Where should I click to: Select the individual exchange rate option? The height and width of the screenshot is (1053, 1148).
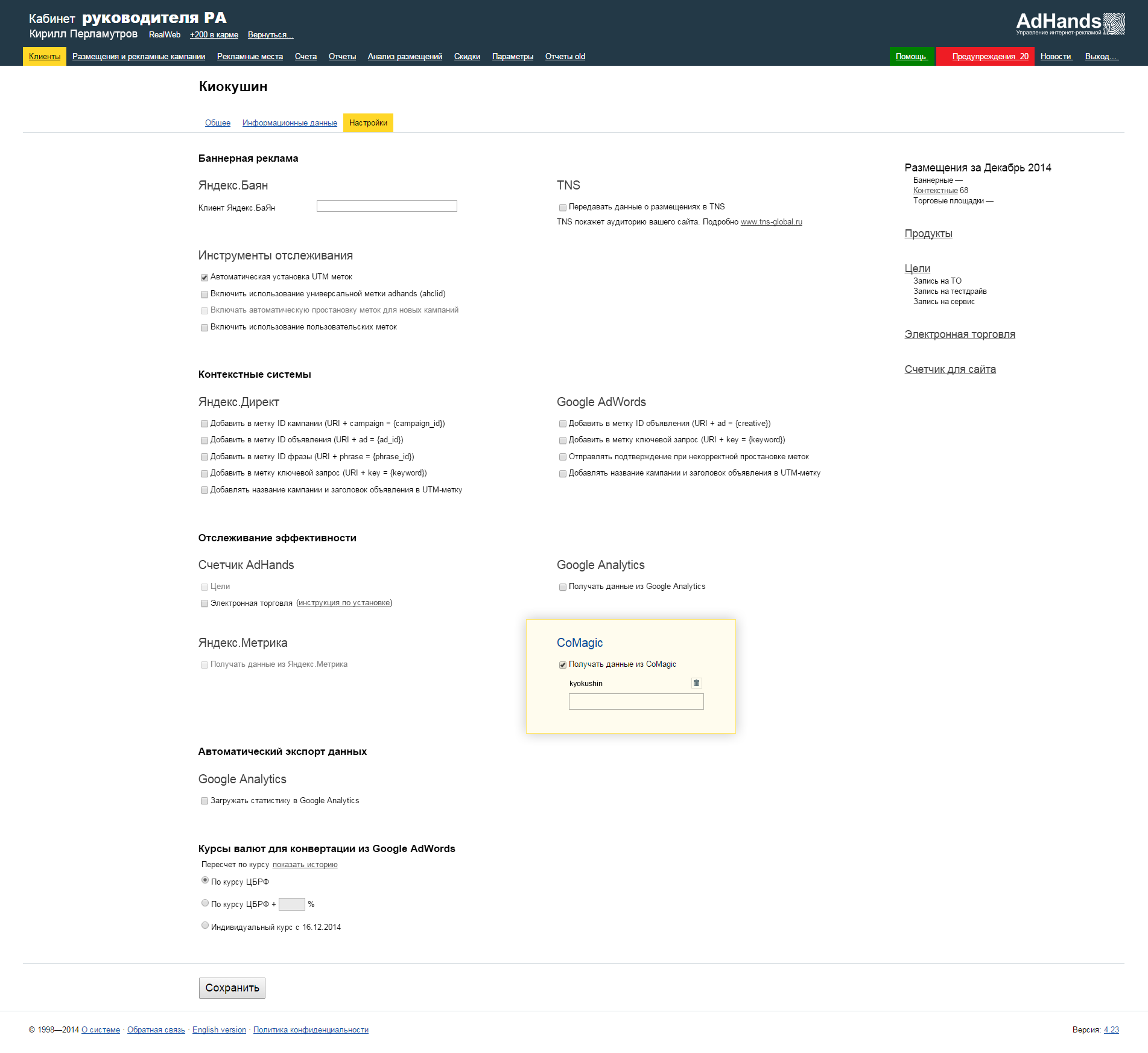[205, 926]
